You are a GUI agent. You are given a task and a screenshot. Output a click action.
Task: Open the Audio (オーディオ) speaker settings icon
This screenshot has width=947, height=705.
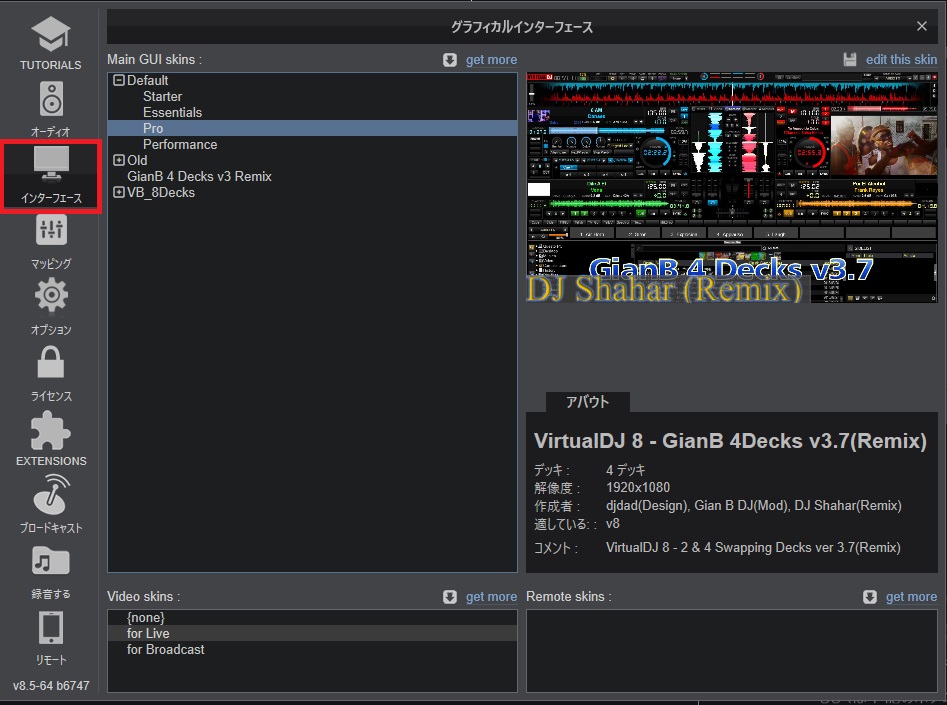tap(51, 99)
